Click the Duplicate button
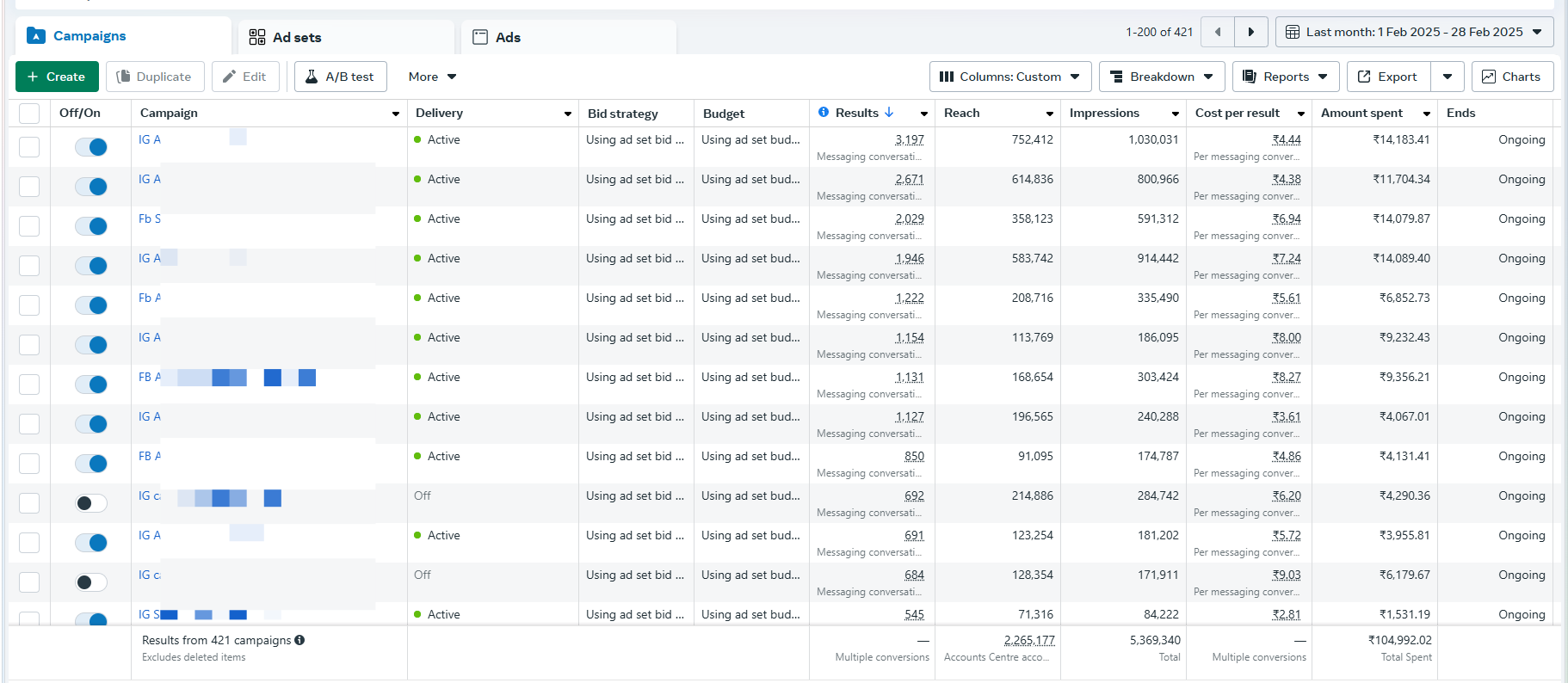This screenshot has height=683, width=1568. 155,77
